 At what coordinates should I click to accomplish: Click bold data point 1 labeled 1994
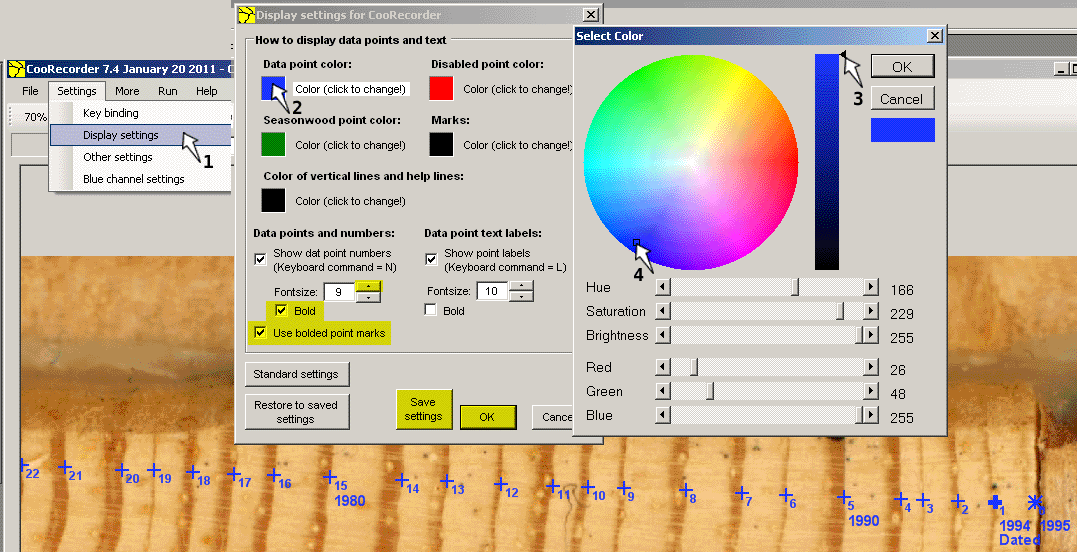click(x=994, y=503)
